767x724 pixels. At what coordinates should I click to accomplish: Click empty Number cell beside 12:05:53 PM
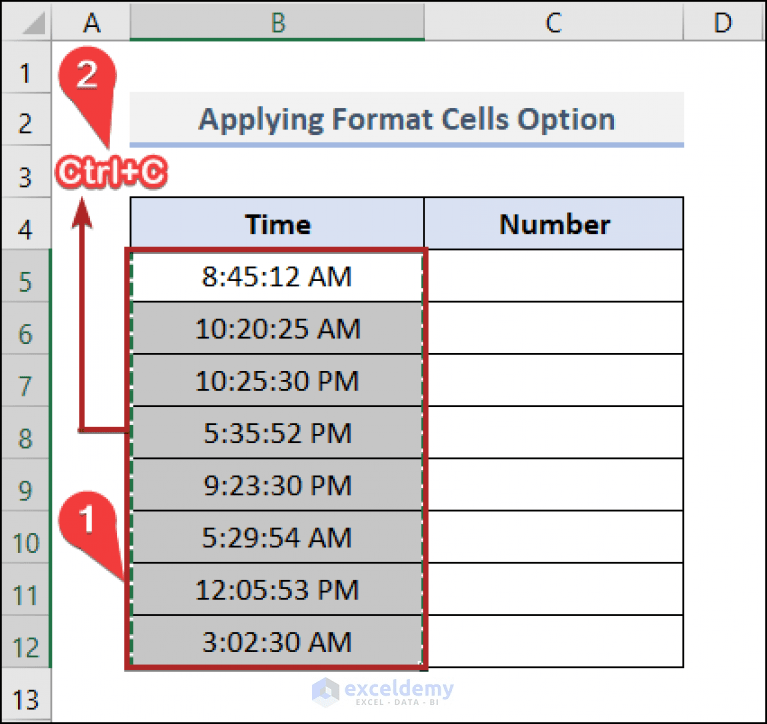point(555,589)
